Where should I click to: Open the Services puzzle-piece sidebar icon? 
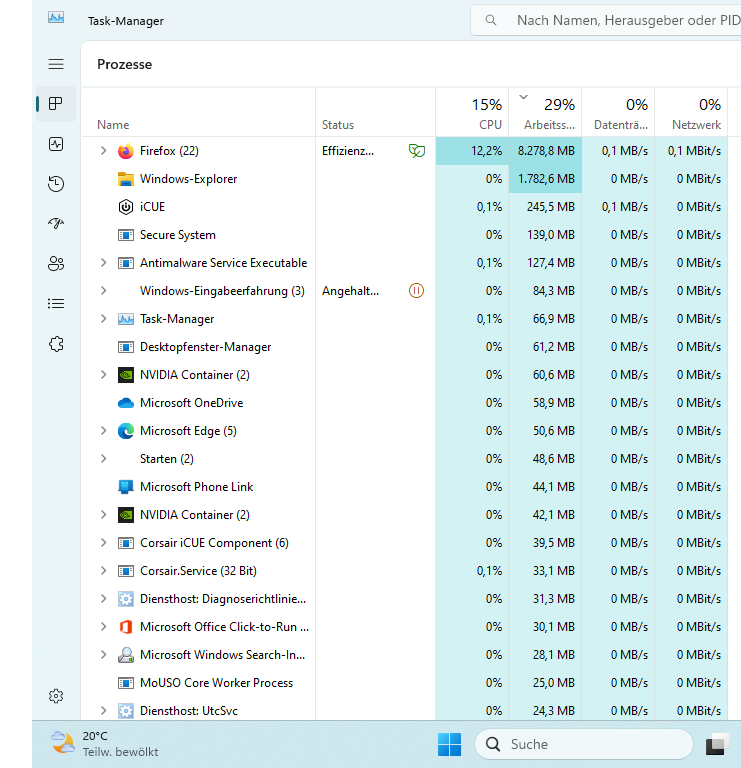pos(56,344)
